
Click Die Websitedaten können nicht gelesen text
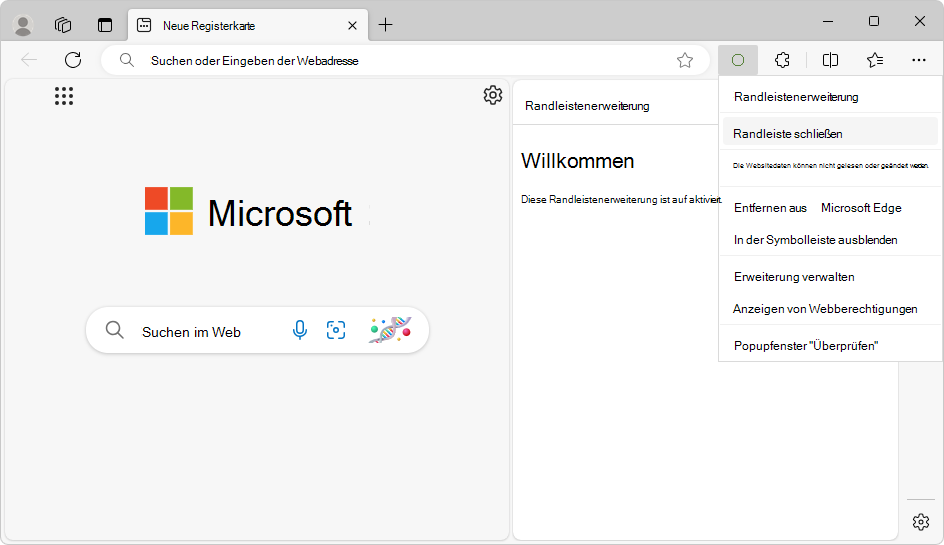[830, 166]
